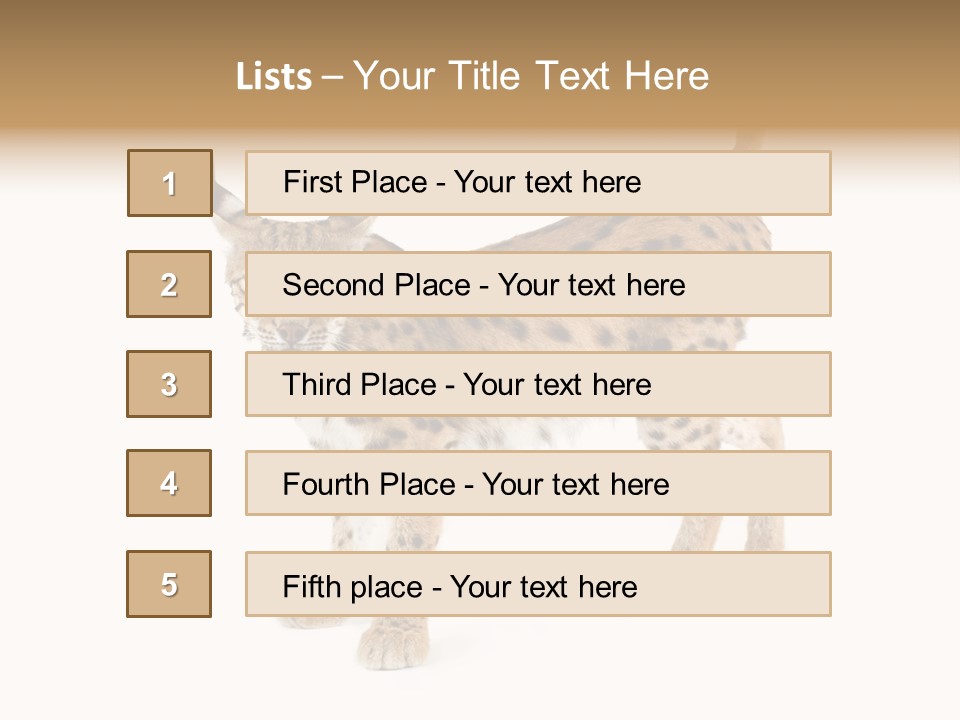960x720 pixels.
Task: Click the lynx front paw at bottom
Action: [388, 645]
